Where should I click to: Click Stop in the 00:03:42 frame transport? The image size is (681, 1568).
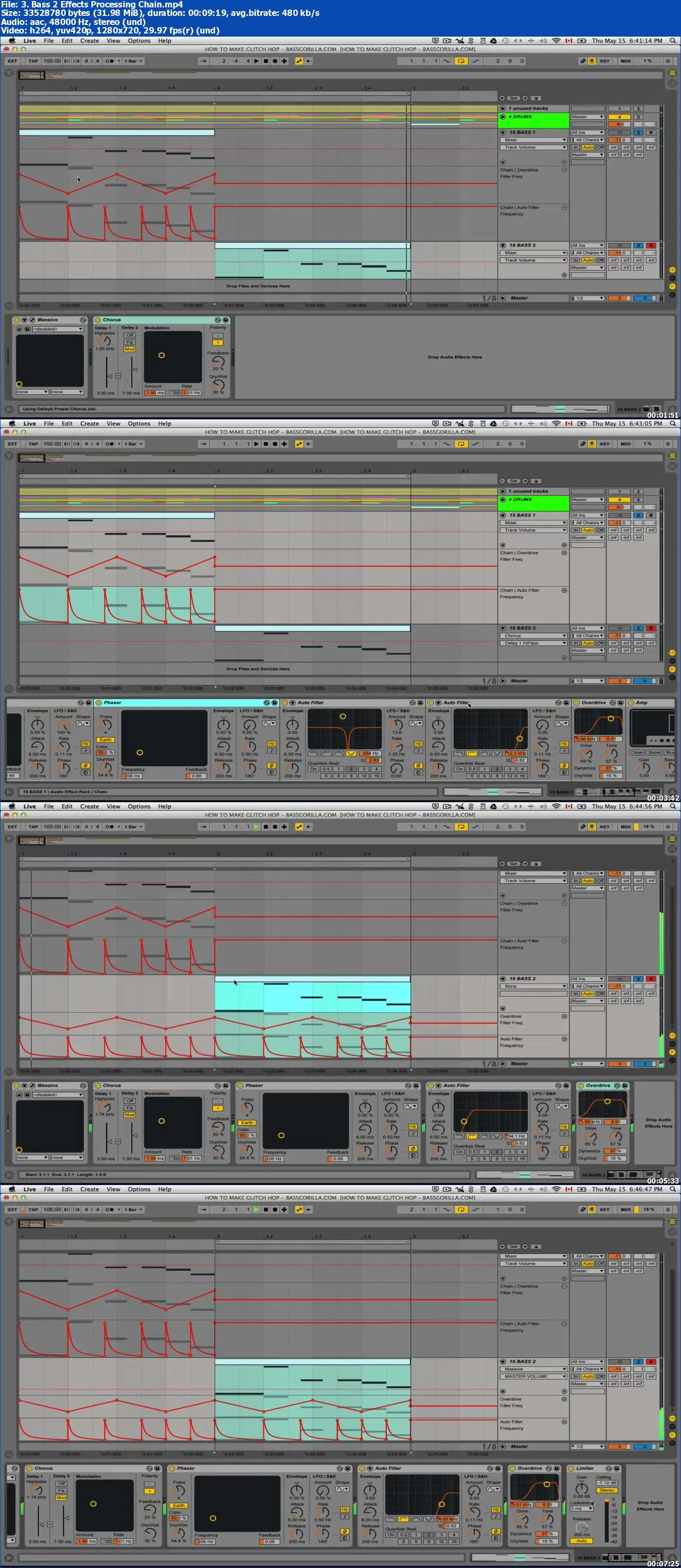coord(266,444)
